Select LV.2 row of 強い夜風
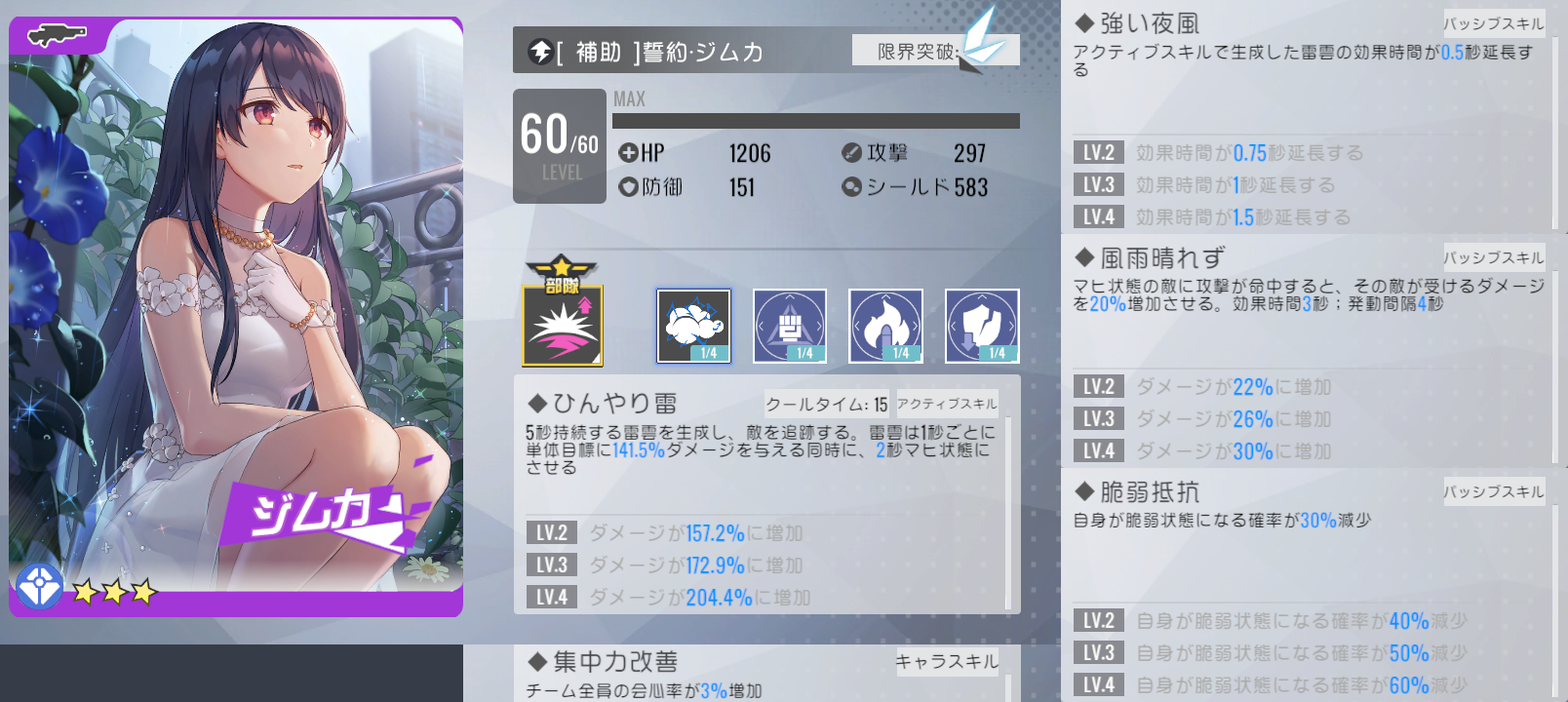Screen dimensions: 1568x702 (1310, 153)
